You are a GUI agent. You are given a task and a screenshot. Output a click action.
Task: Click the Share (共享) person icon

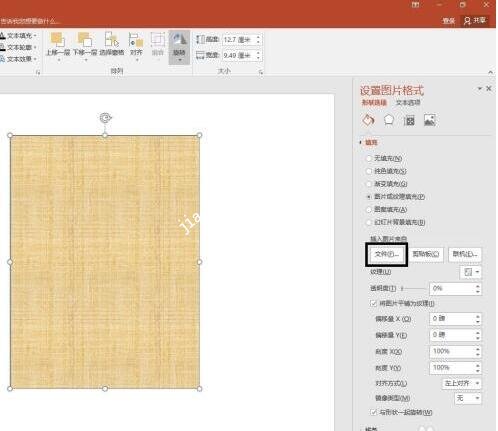click(x=467, y=21)
